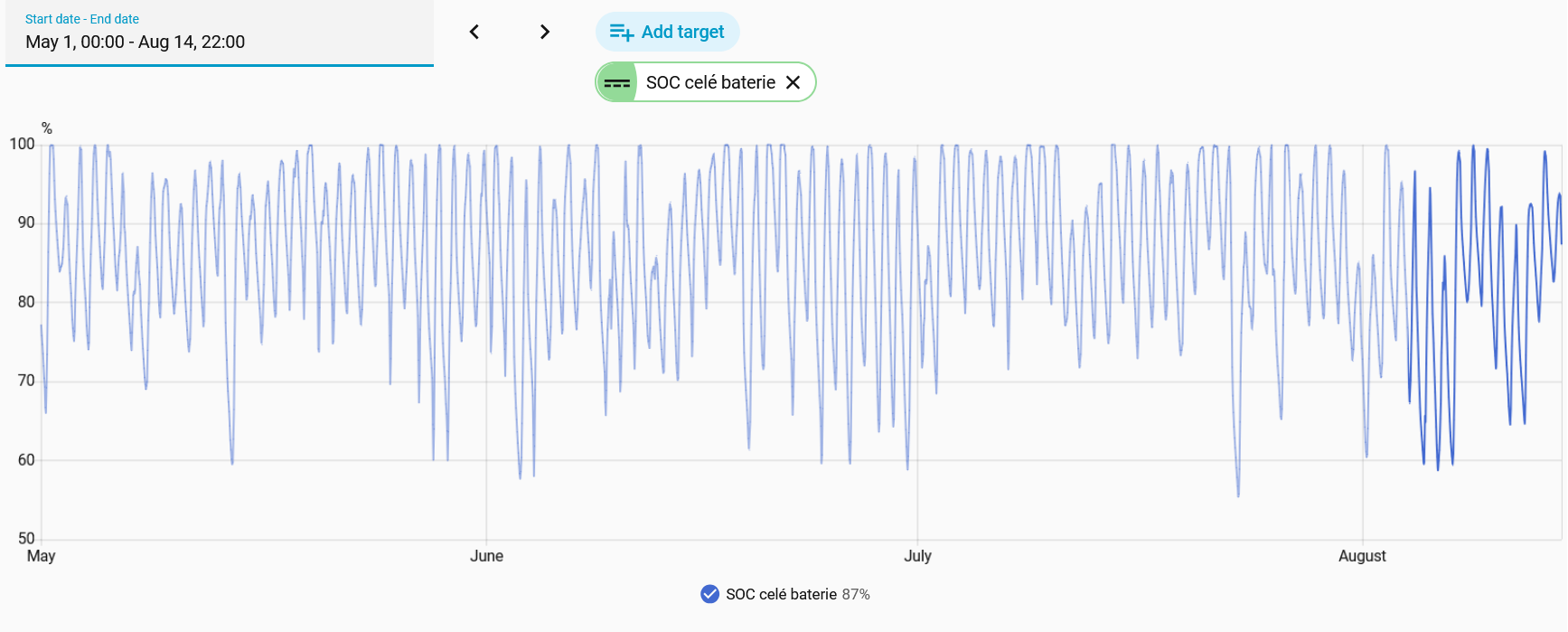This screenshot has width=1568, height=632.
Task: Click the June label on x-axis
Action: tap(486, 556)
